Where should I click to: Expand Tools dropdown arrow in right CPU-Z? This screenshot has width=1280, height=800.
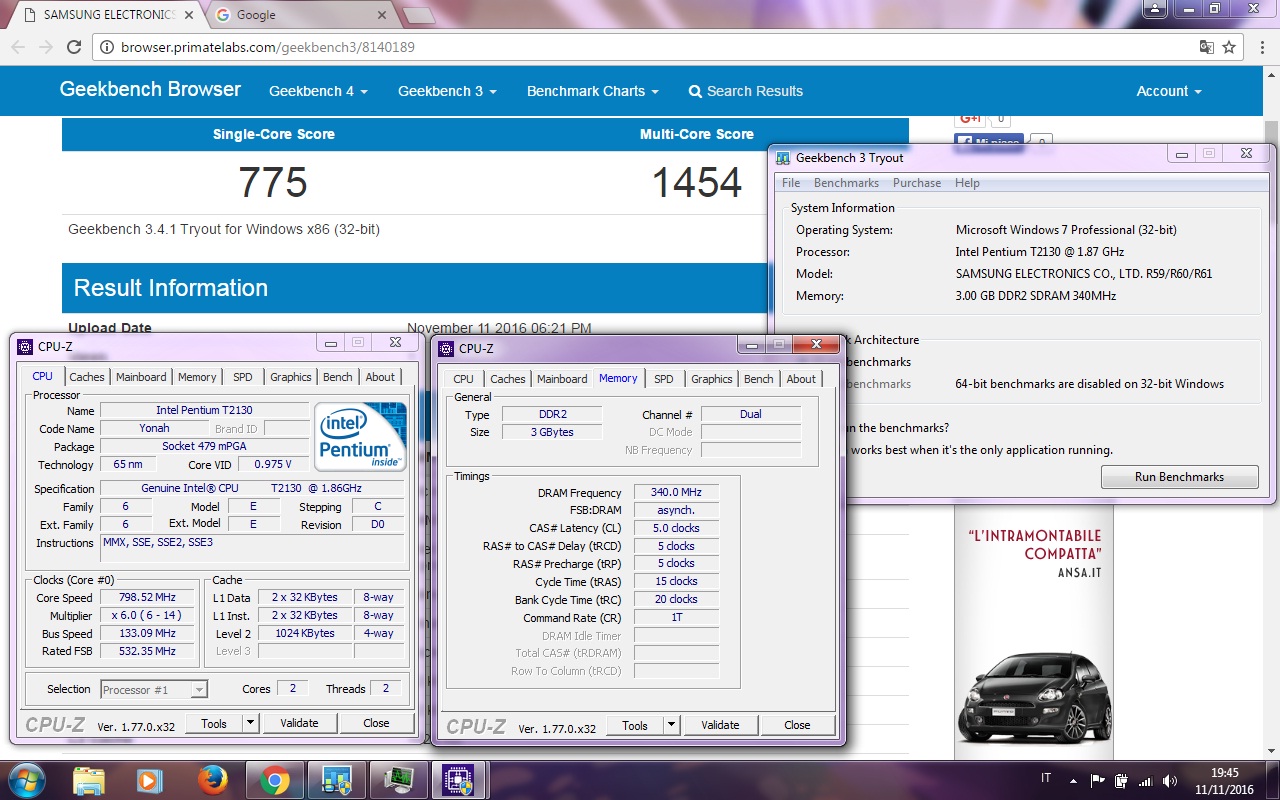coord(671,725)
